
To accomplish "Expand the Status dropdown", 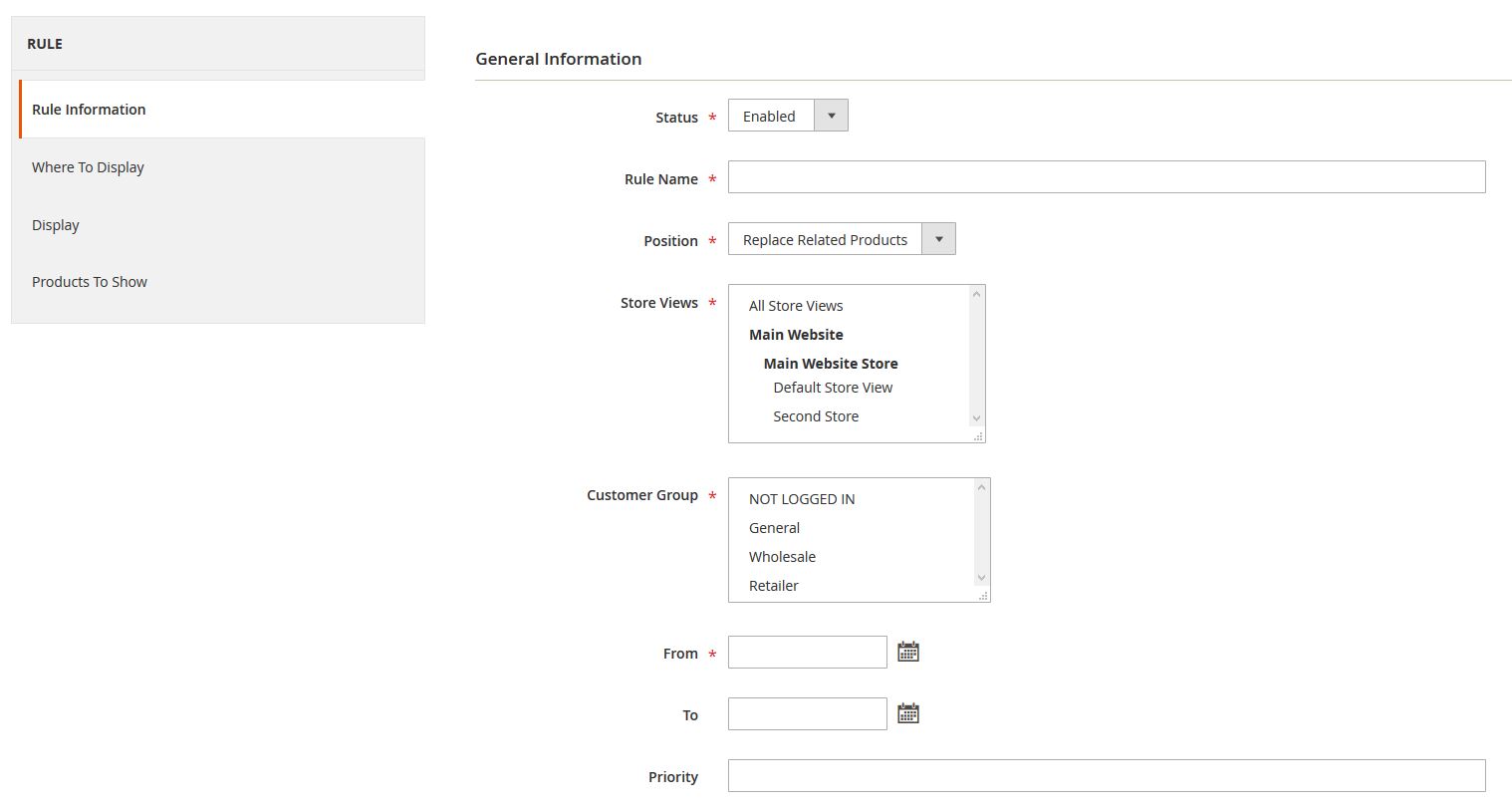I will (x=788, y=116).
